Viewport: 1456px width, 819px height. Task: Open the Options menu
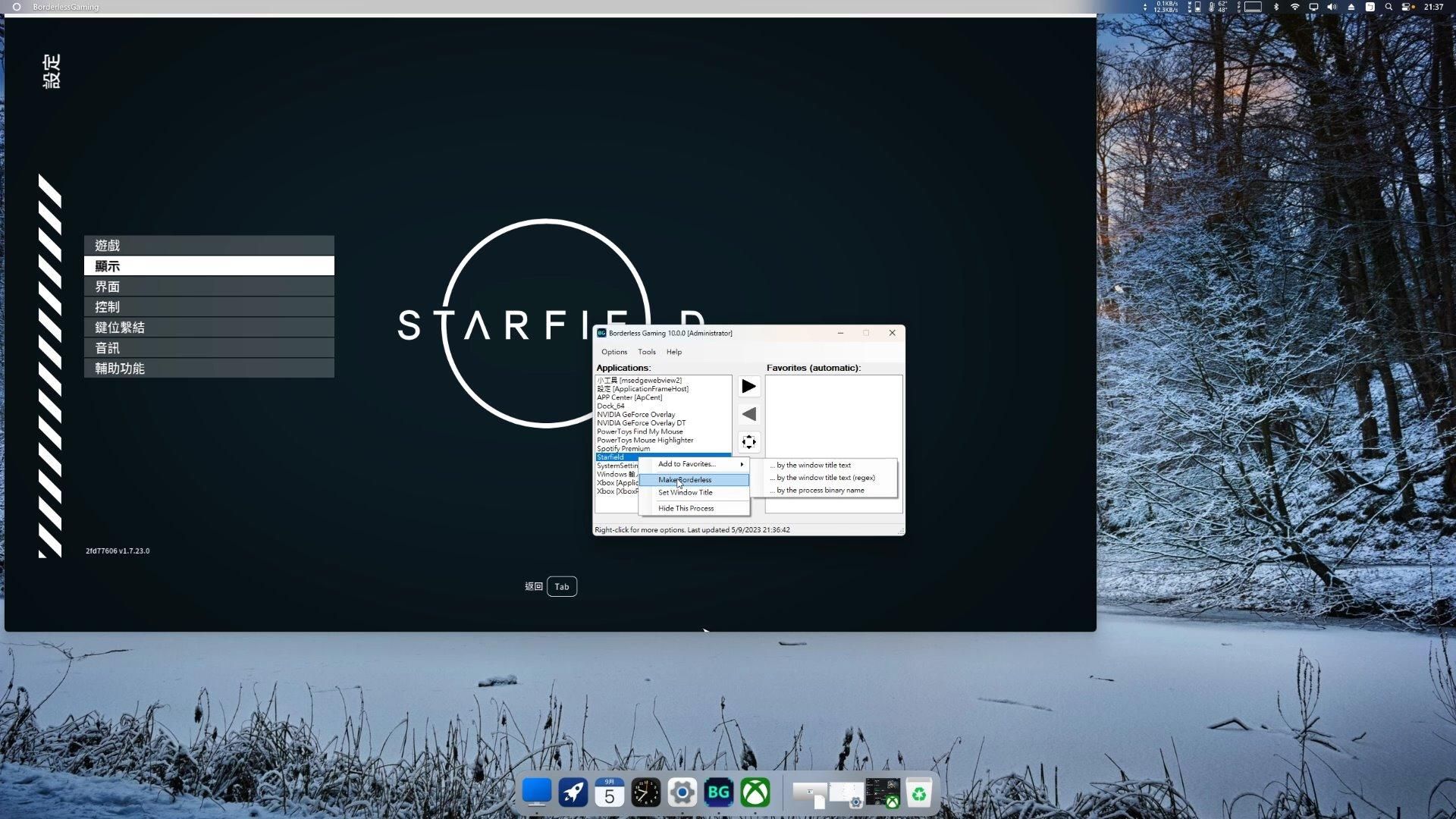(613, 352)
